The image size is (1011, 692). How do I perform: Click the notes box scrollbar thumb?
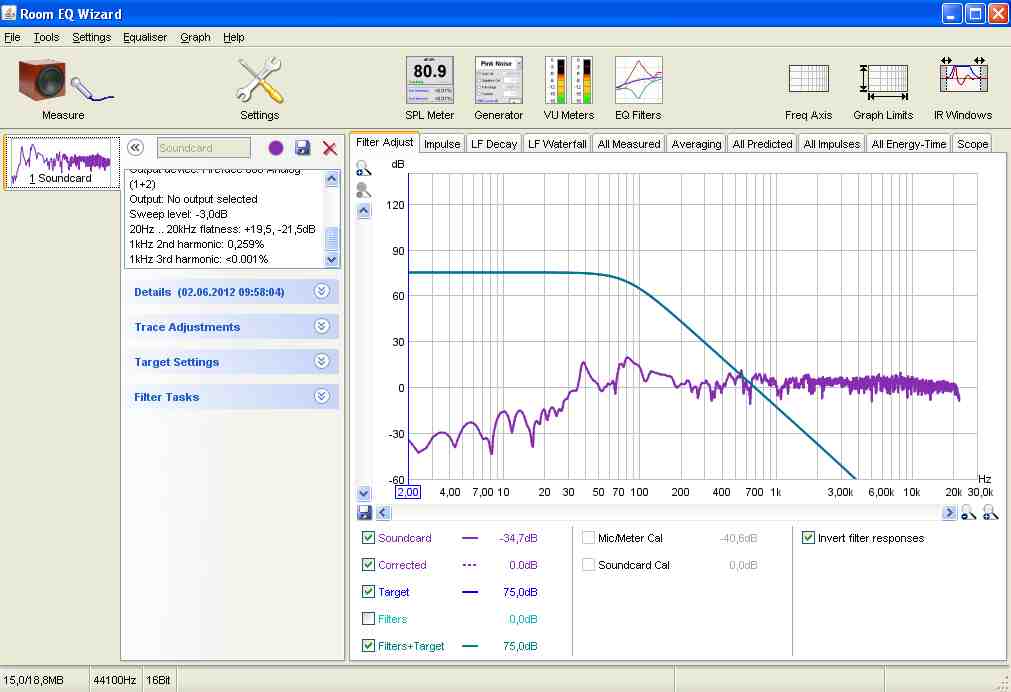point(331,239)
